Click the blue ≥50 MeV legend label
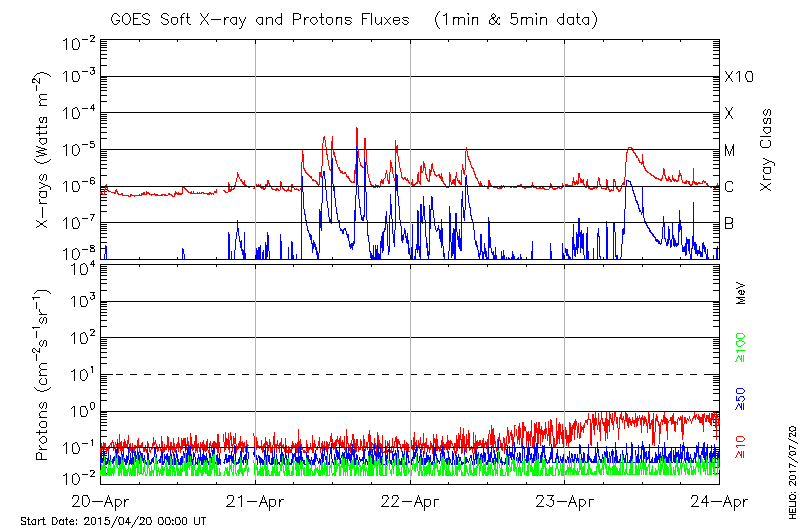Screen dimensions: 800x530 click(741, 398)
